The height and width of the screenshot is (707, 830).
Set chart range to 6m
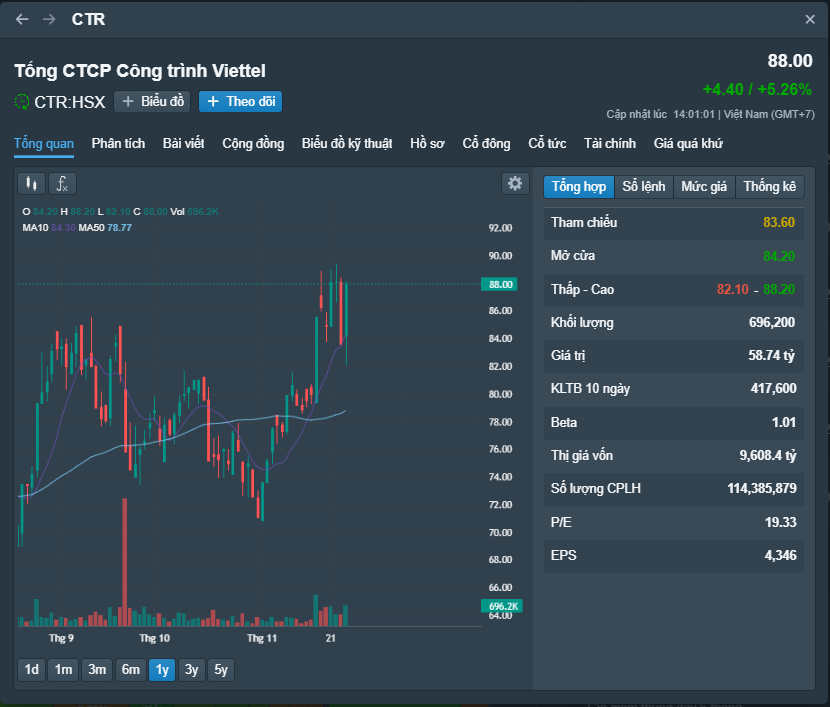(x=131, y=670)
